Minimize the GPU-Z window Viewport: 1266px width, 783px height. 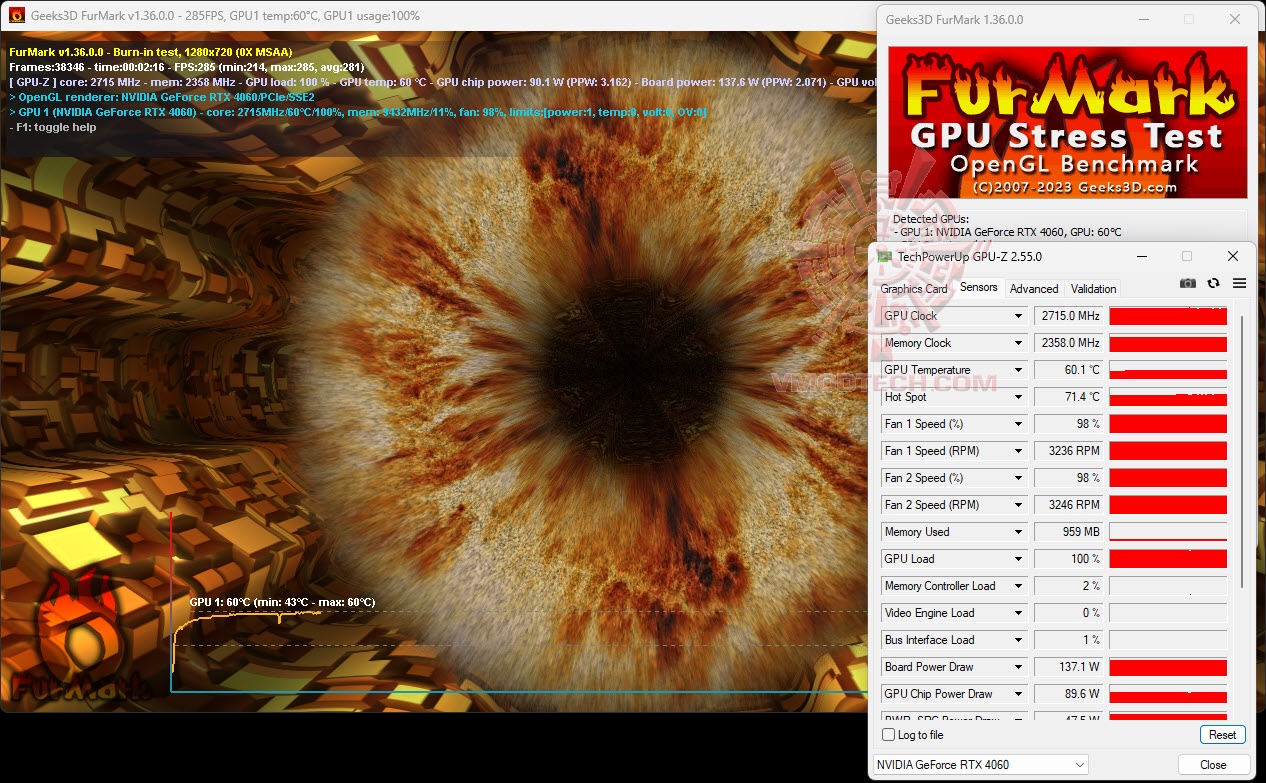pyautogui.click(x=1141, y=257)
